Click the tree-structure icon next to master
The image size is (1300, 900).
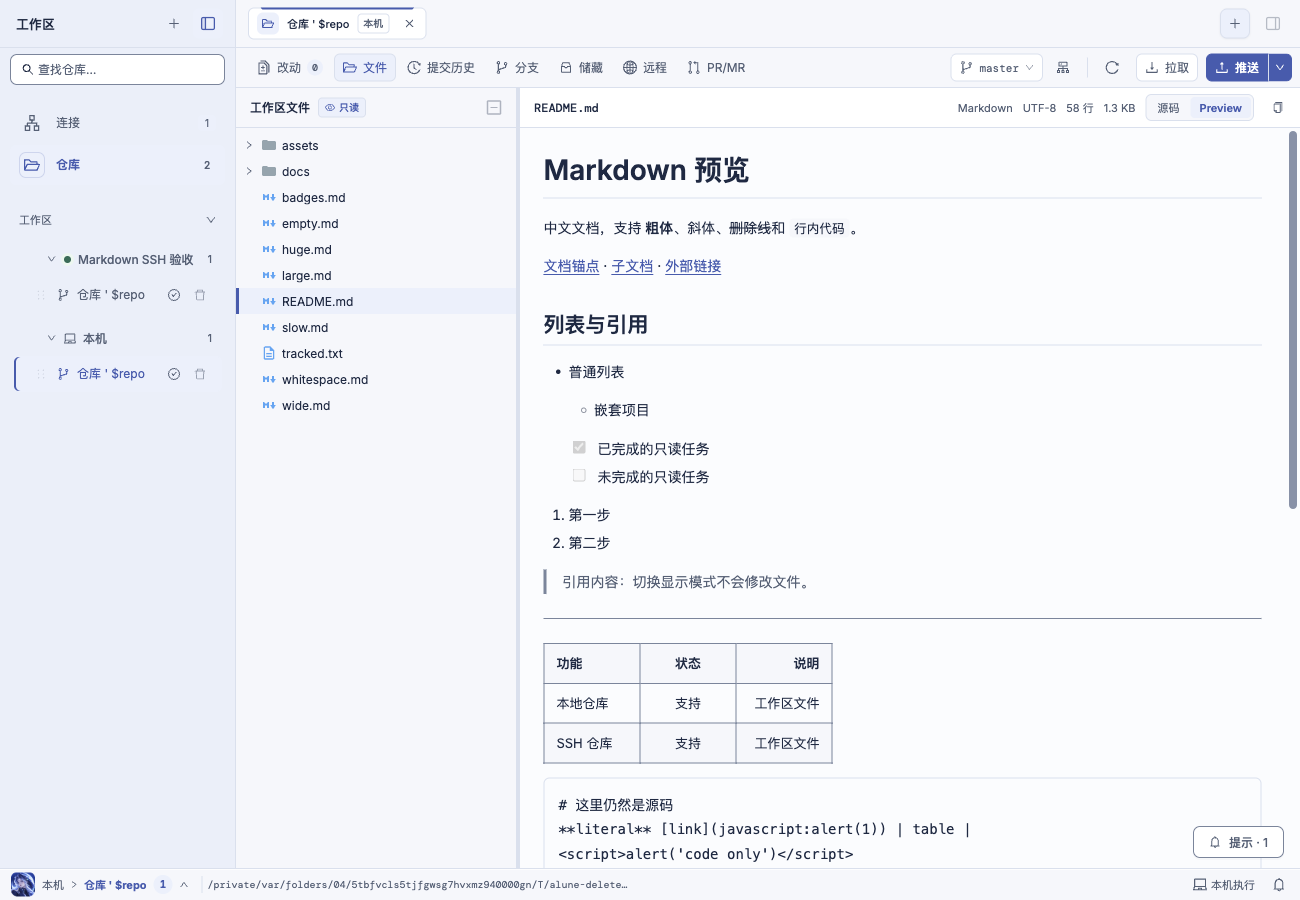pos(1063,68)
